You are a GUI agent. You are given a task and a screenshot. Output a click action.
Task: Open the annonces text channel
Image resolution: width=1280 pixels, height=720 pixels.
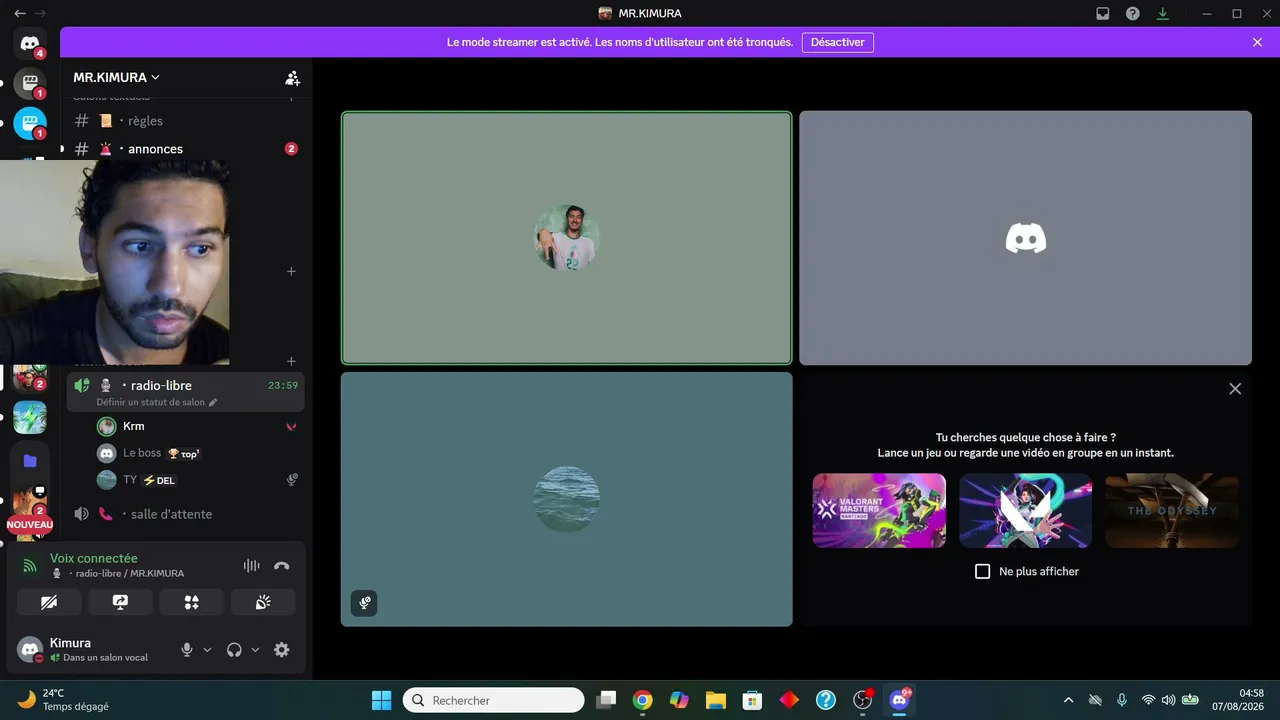tap(185, 149)
